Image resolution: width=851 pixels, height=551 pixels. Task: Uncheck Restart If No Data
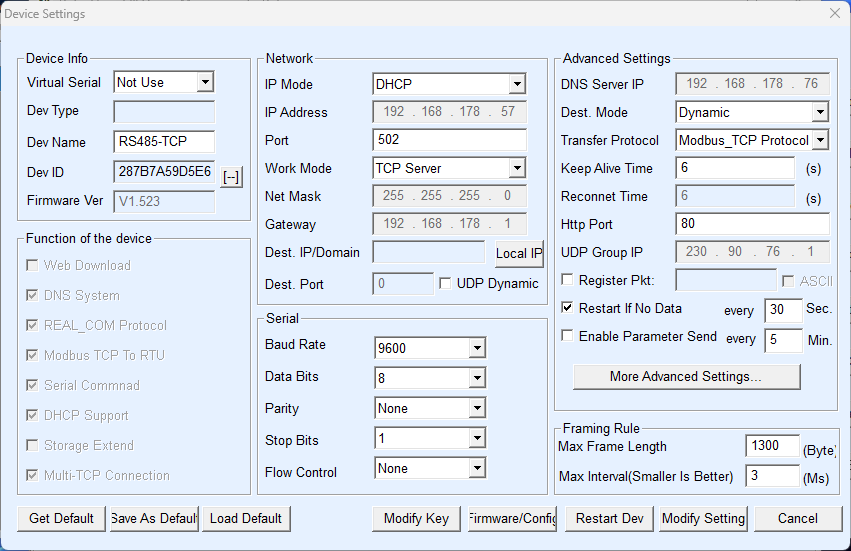[567, 308]
